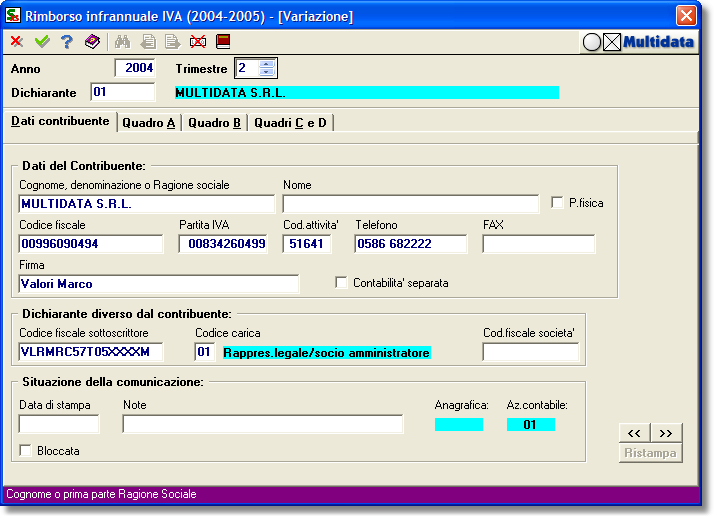Screen dimensions: 714x518
Task: Tick the P.fisica checkbox
Action: pos(557,203)
